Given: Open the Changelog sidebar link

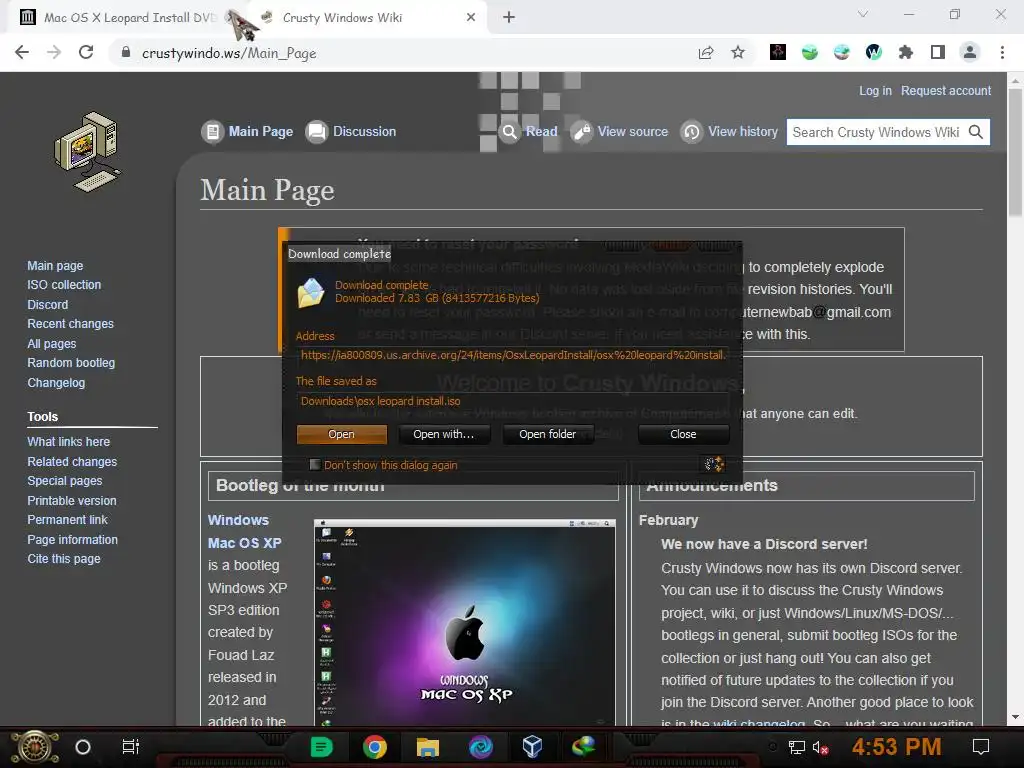Looking at the screenshot, I should [x=56, y=383].
